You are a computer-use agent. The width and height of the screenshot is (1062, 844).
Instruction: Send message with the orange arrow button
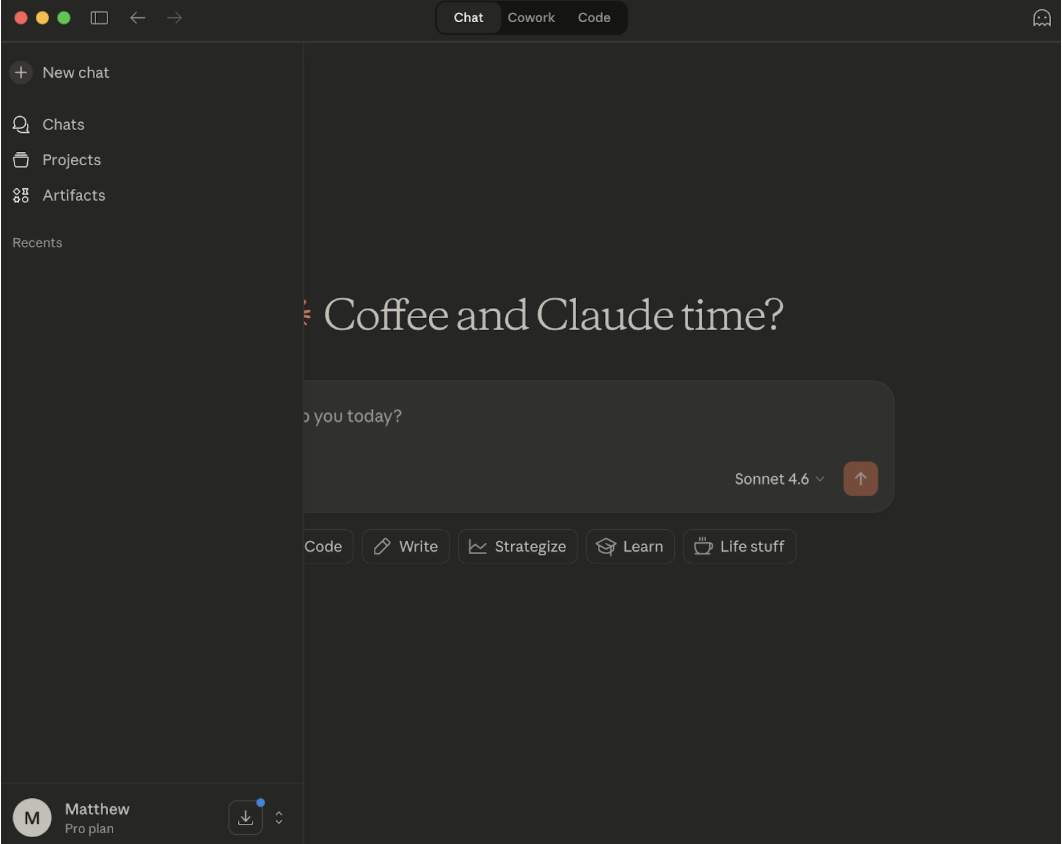point(860,479)
